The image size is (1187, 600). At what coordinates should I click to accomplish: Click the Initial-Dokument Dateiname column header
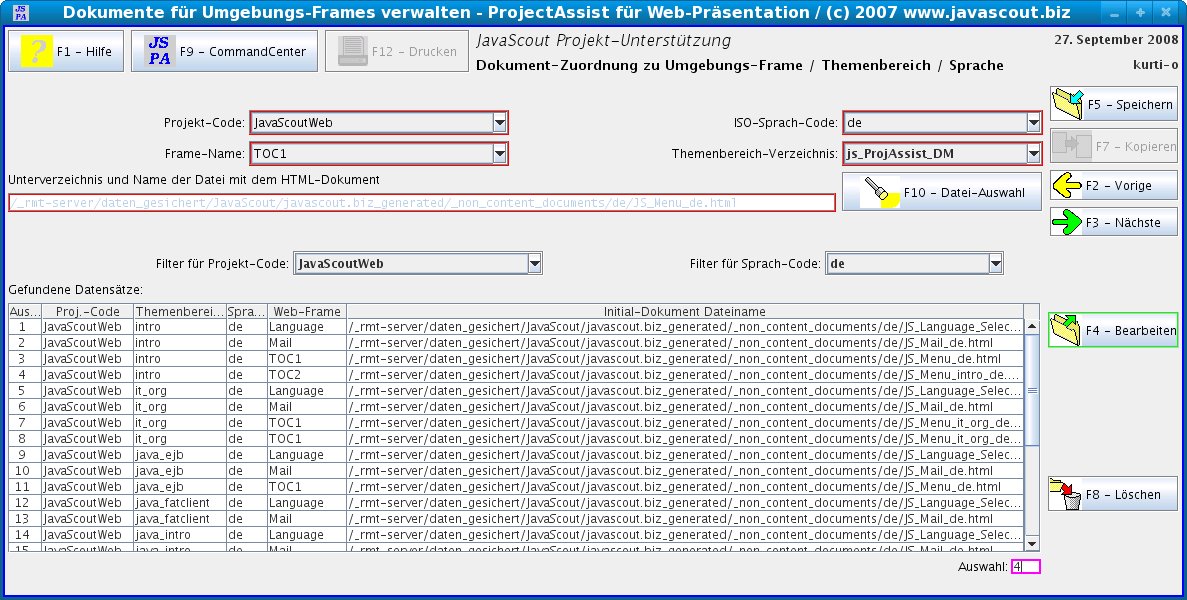(684, 312)
